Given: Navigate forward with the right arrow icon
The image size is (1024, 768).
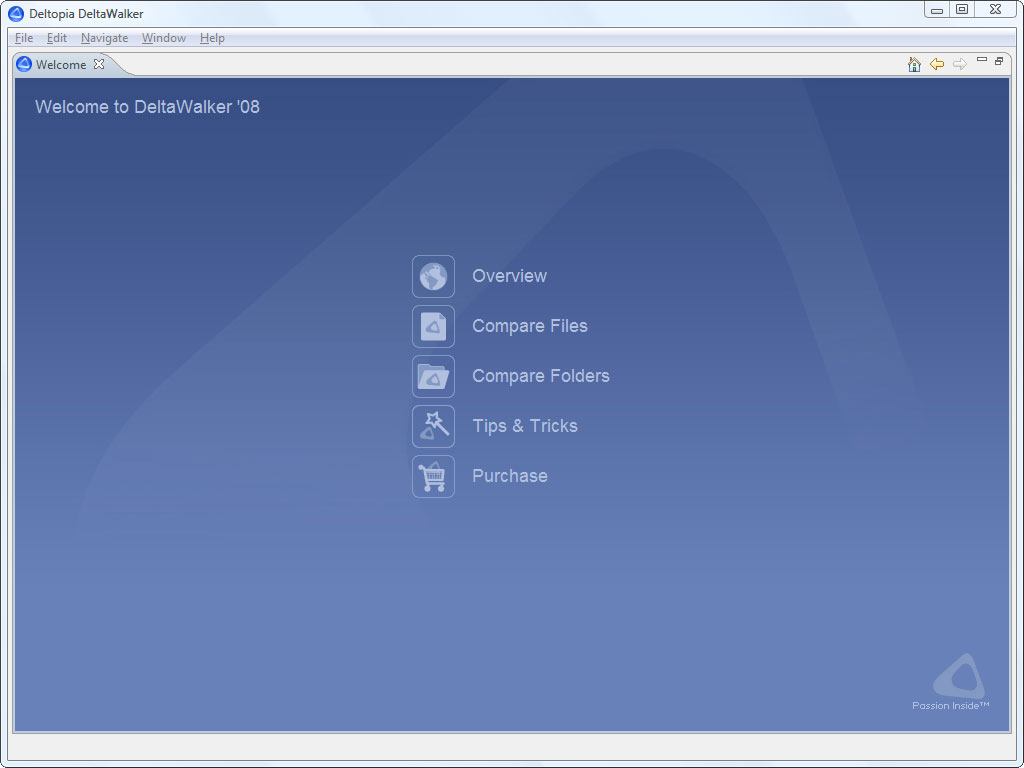Looking at the screenshot, I should click(x=959, y=64).
